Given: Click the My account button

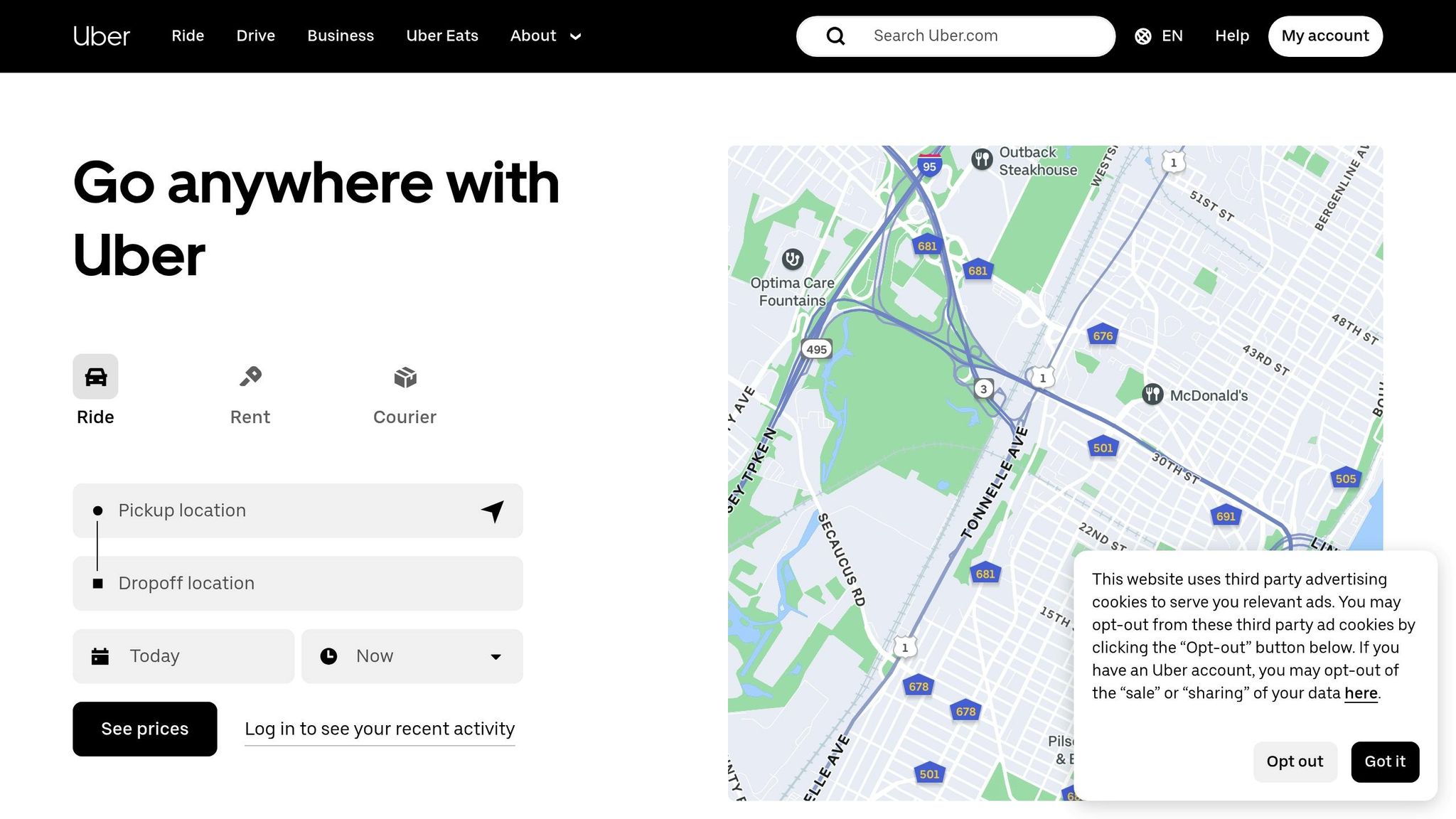Looking at the screenshot, I should click(1325, 36).
